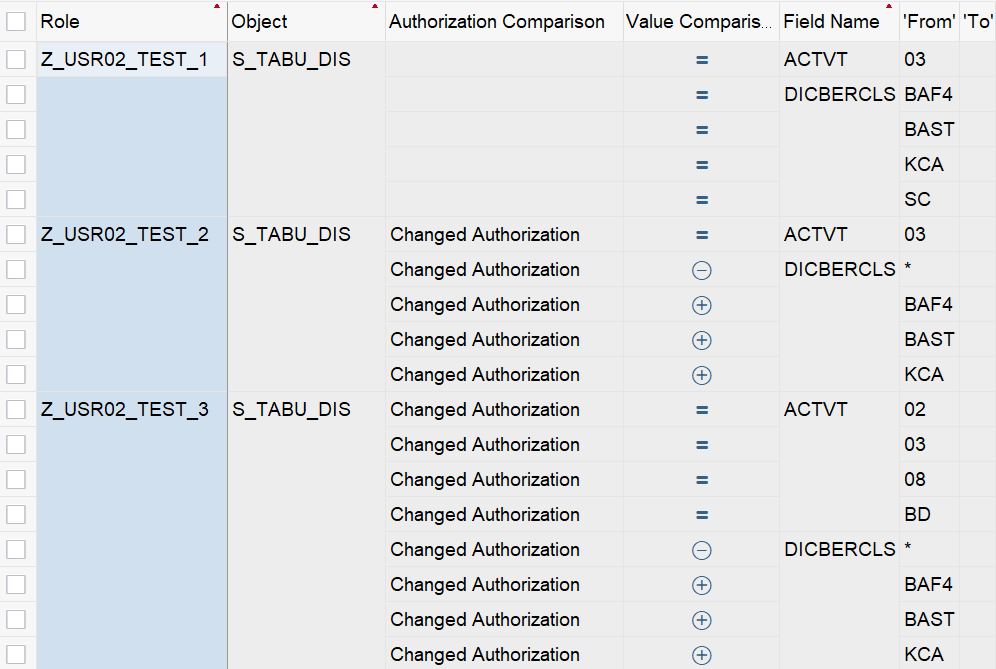
Task: Check the row box for Z_USR02_TEST_2
Action: (16, 235)
